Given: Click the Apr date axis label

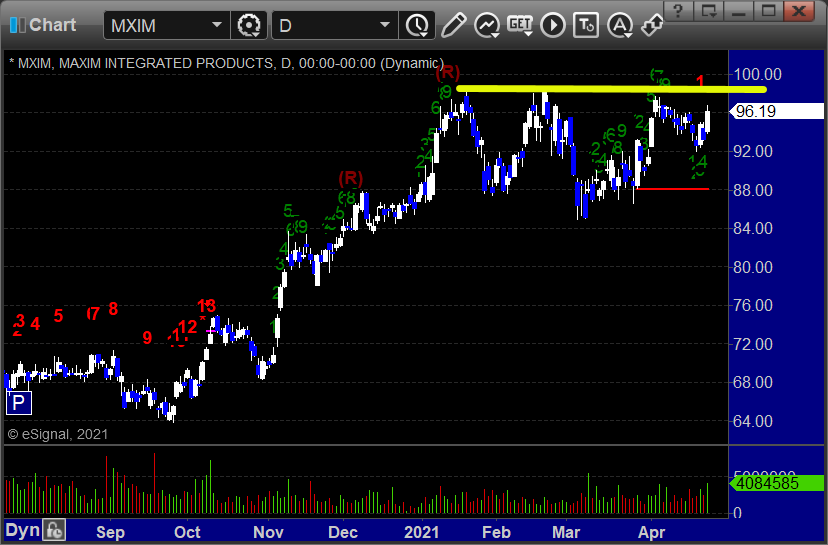Looking at the screenshot, I should point(651,532).
